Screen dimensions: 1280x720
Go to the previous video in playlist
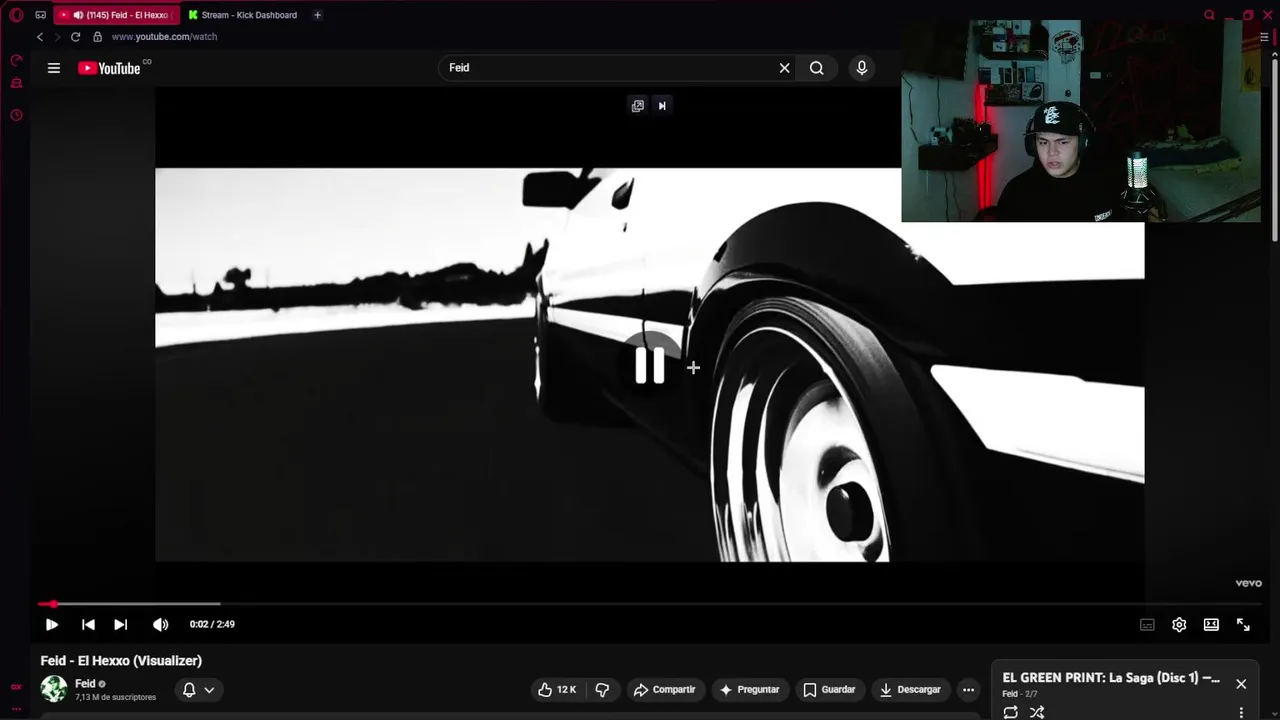point(88,624)
